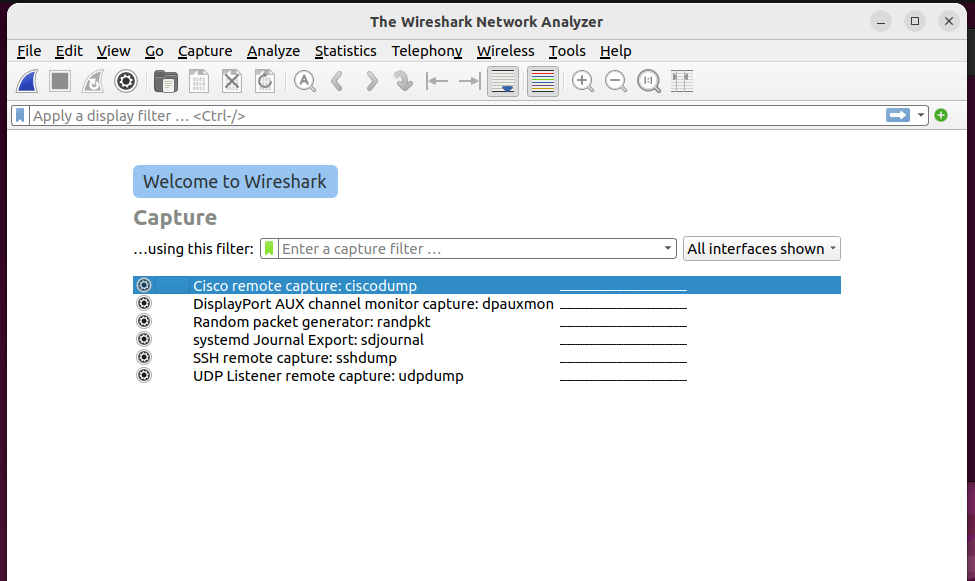This screenshot has height=581, width=975.
Task: Open settings gear for ciscodump interface
Action: tap(144, 285)
